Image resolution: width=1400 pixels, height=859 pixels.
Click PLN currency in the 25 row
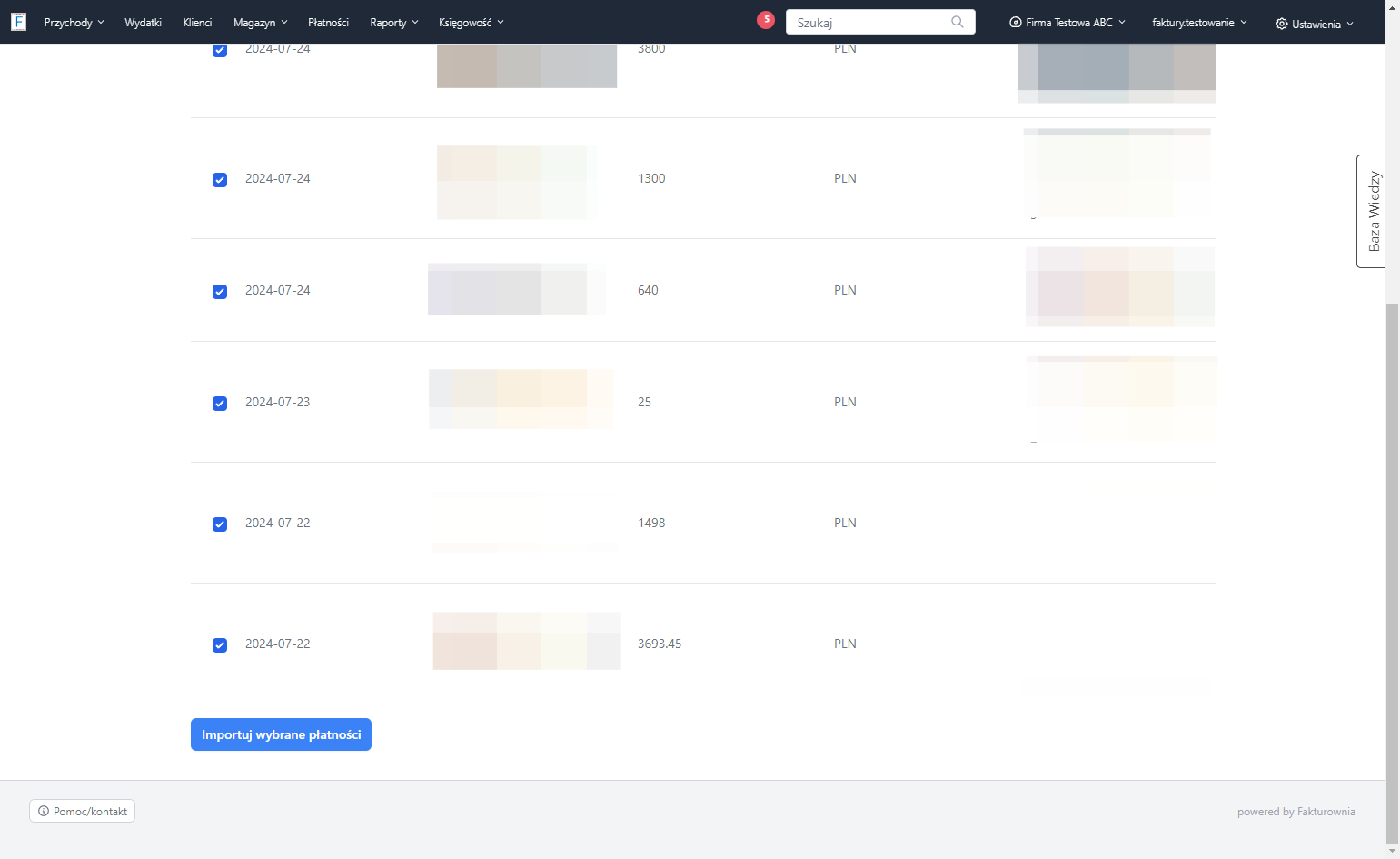845,402
